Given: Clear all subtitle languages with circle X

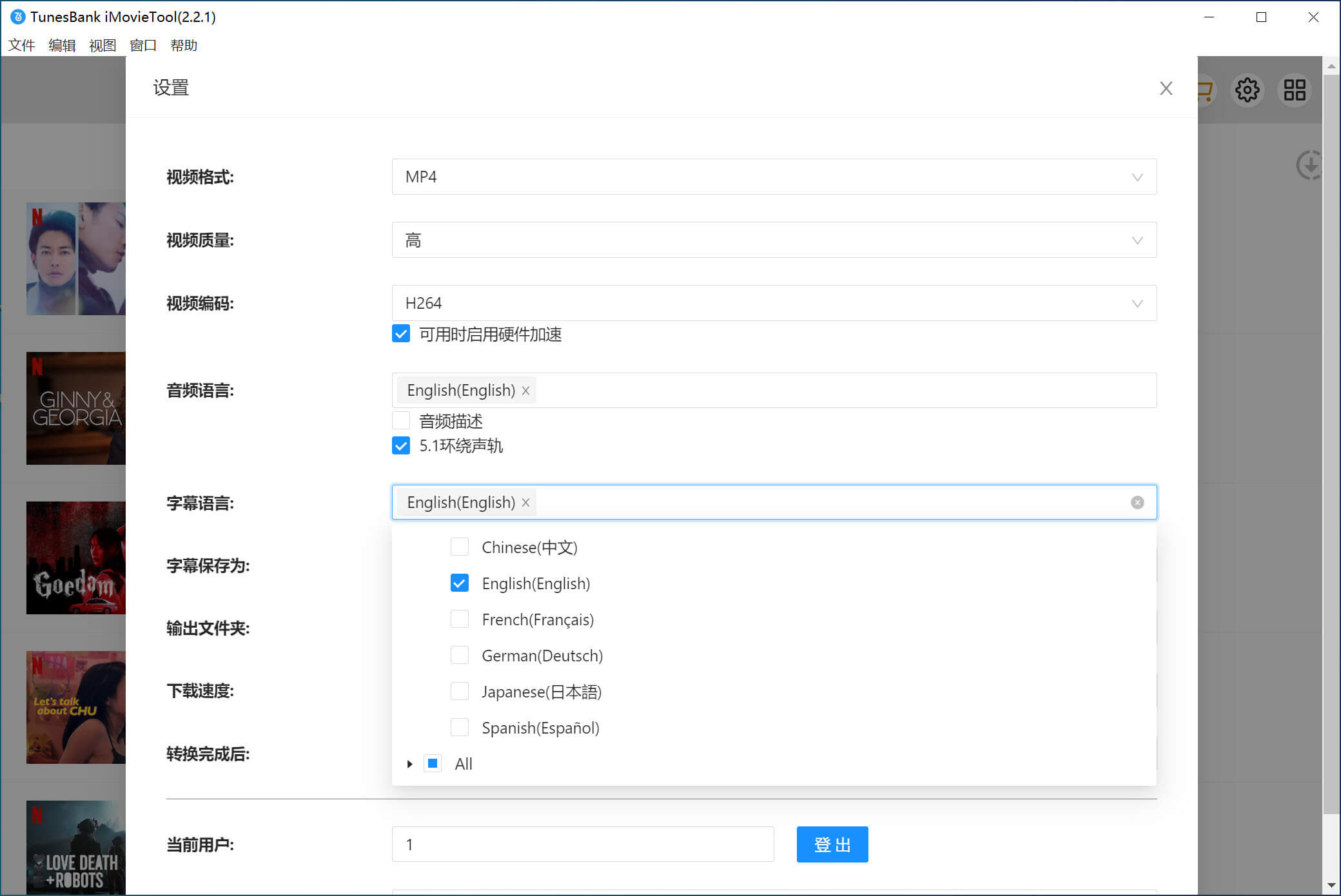Looking at the screenshot, I should pos(1137,503).
